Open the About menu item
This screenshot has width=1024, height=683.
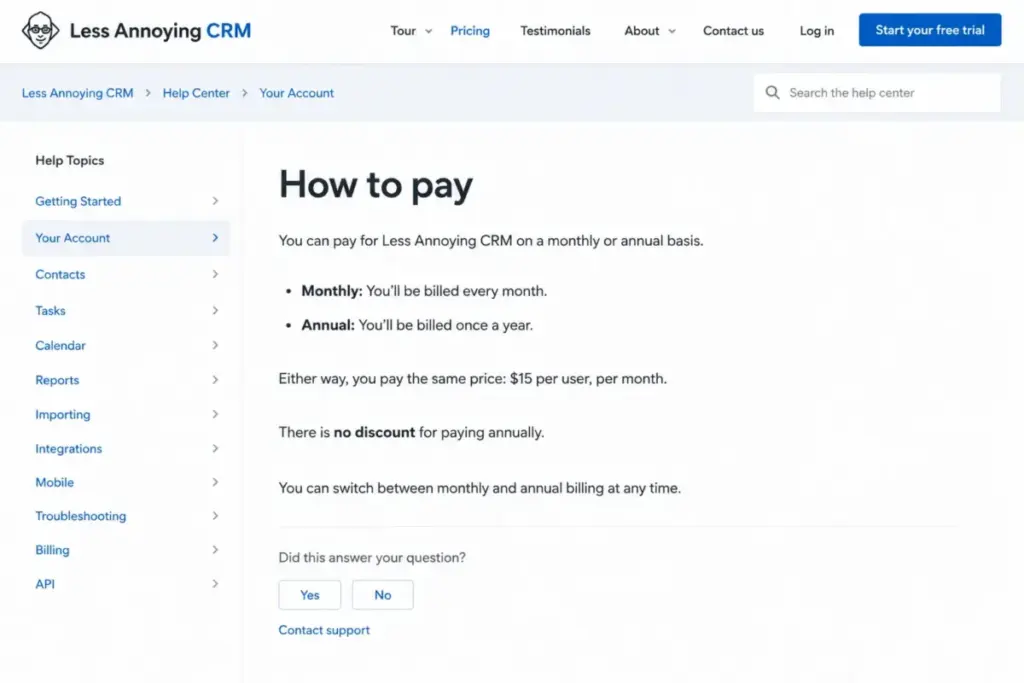point(641,31)
